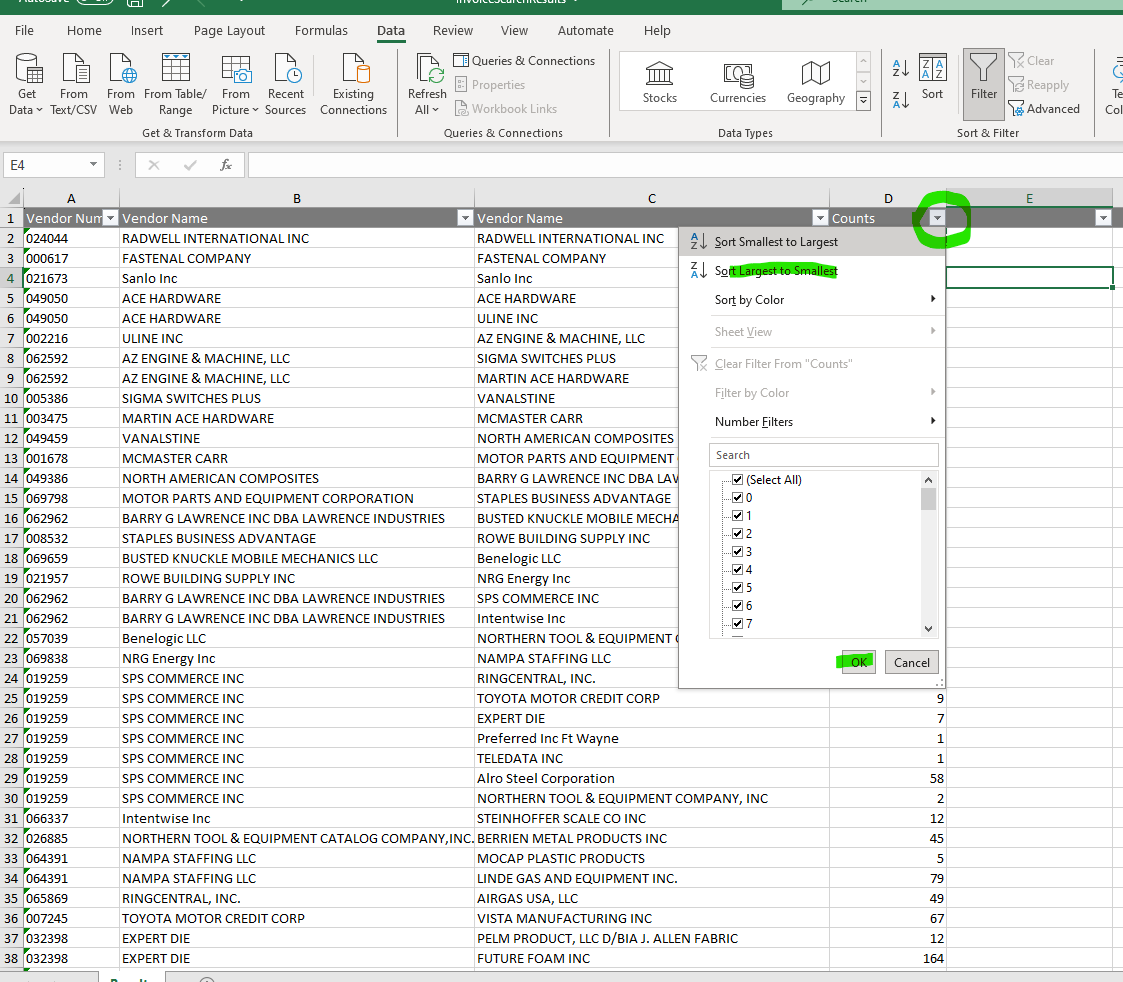Click the formula bar cancel X icon

tap(153, 165)
